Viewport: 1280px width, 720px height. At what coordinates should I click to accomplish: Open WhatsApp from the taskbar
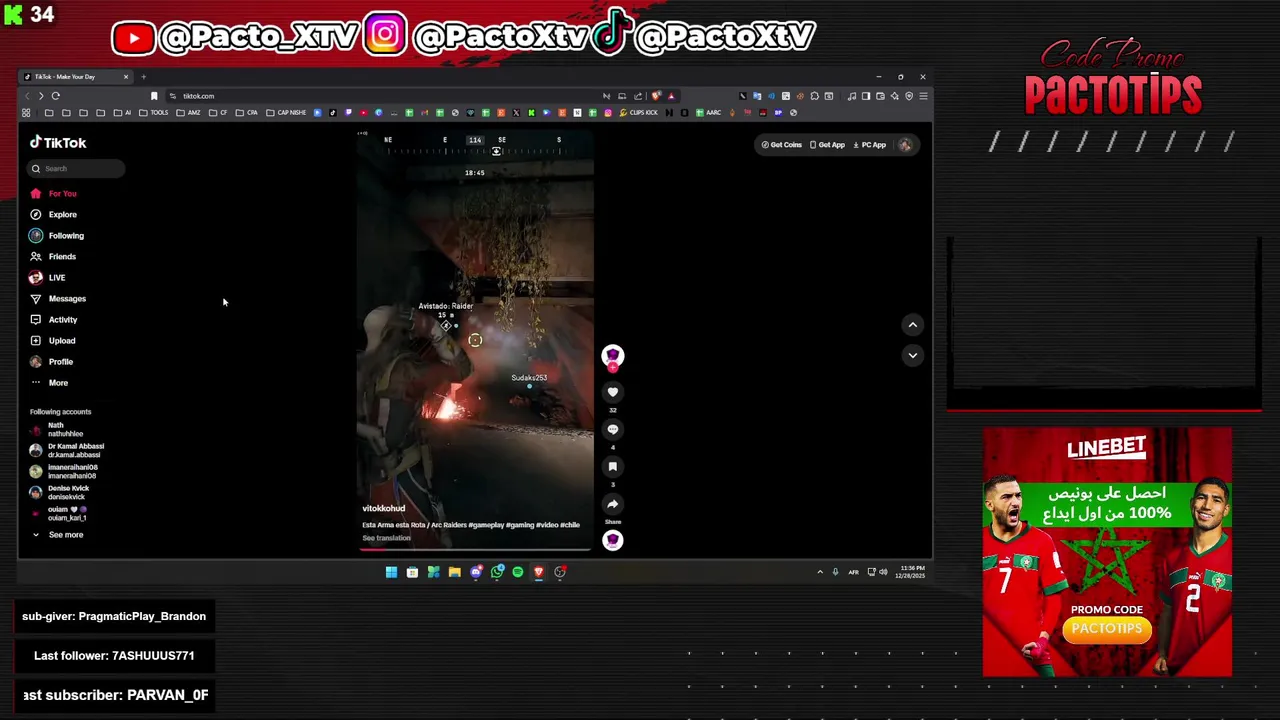point(497,572)
